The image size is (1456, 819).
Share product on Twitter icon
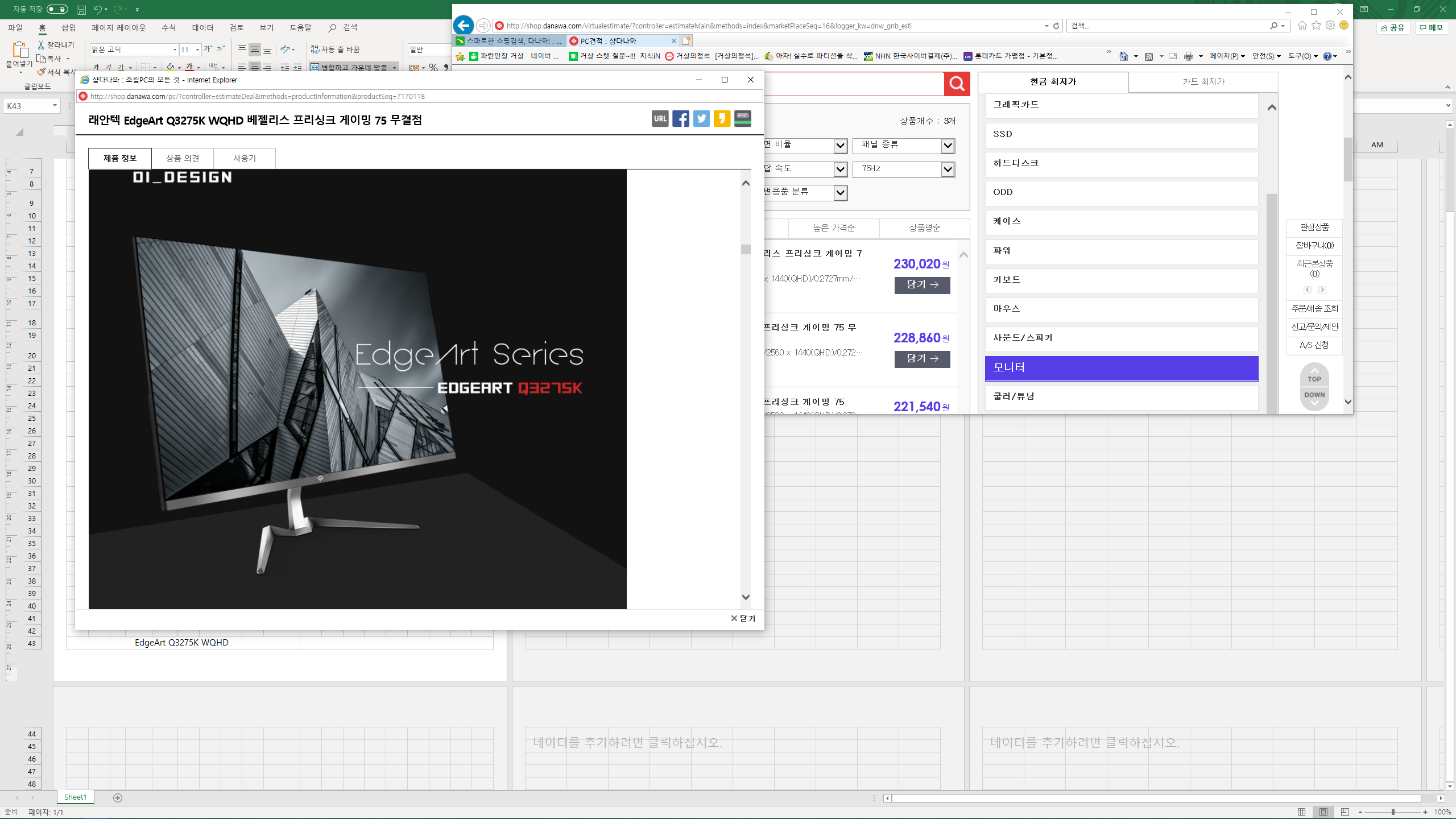[x=701, y=118]
